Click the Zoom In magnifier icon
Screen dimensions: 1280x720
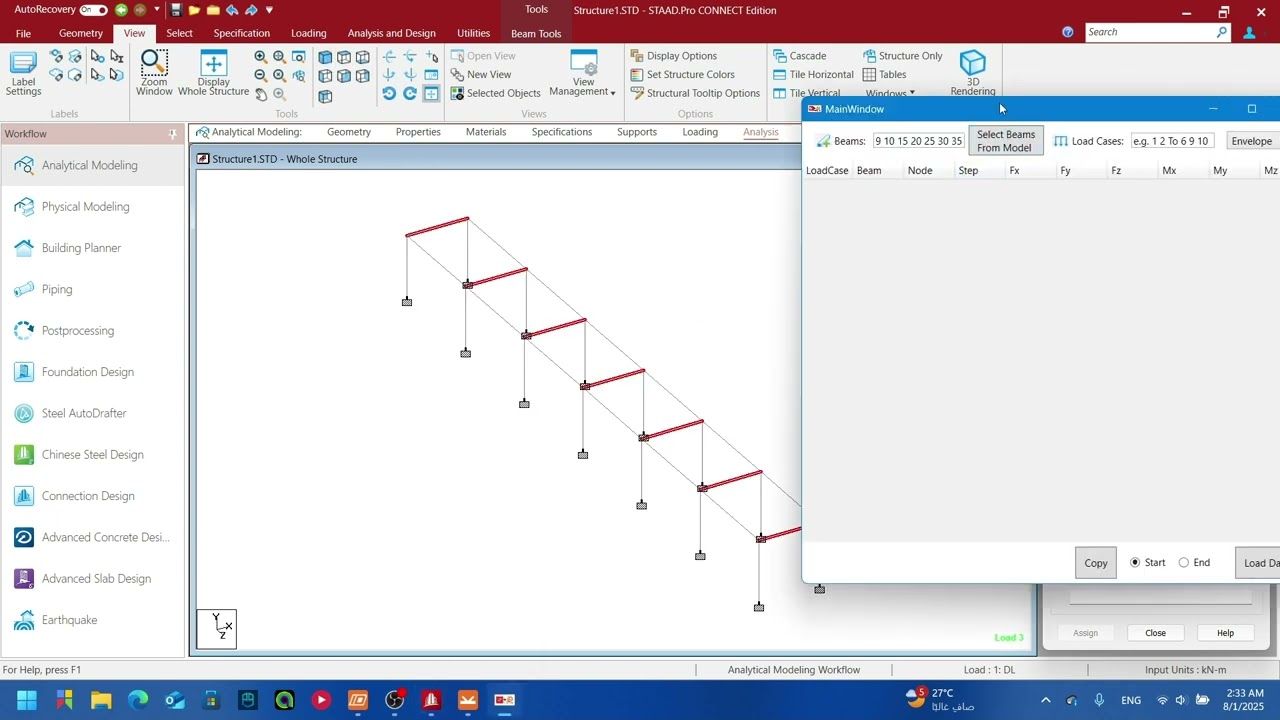(x=261, y=57)
